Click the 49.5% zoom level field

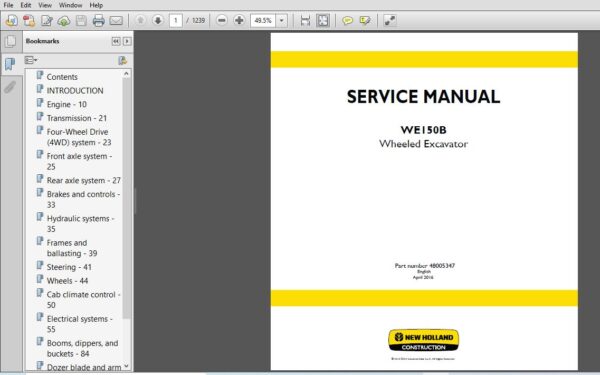263,20
